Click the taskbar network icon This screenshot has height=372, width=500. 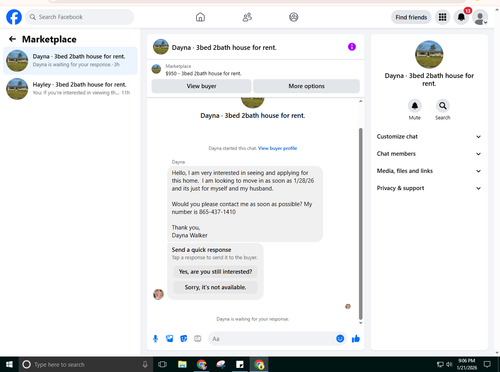pos(440,364)
